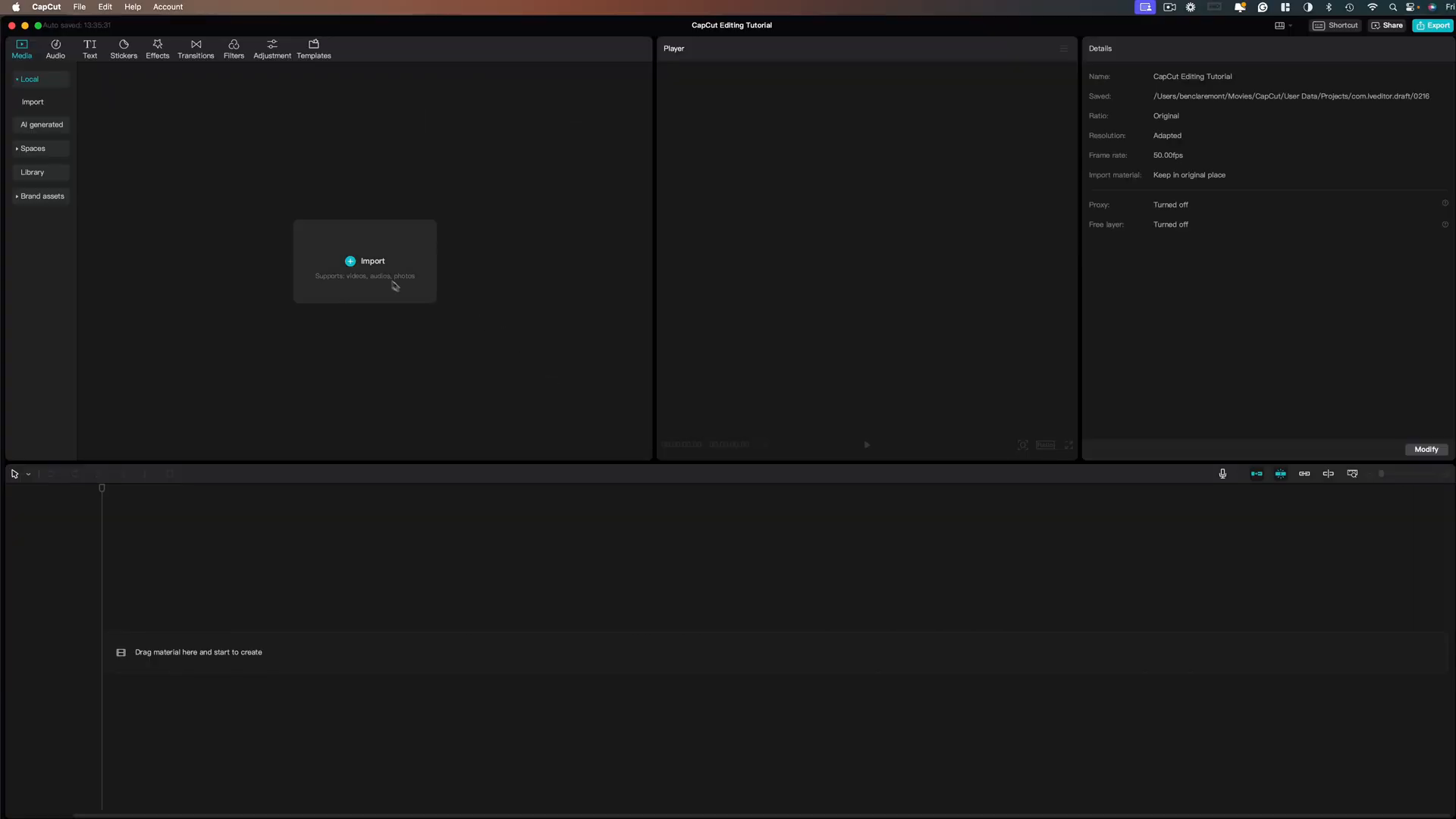Open the Apple menu
Viewport: 1456px width, 819px height.
click(15, 7)
